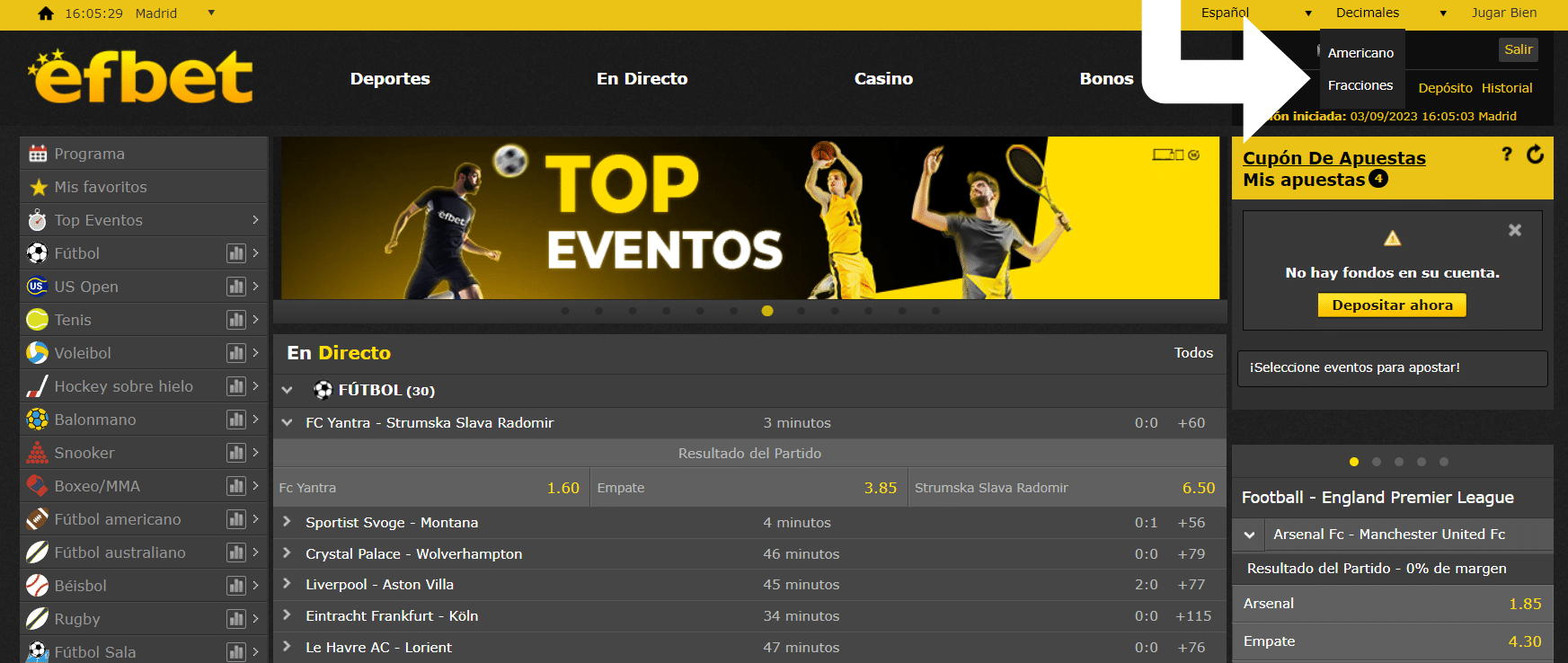Click the Snooker balls icon
The image size is (1568, 663).
pyautogui.click(x=38, y=453)
